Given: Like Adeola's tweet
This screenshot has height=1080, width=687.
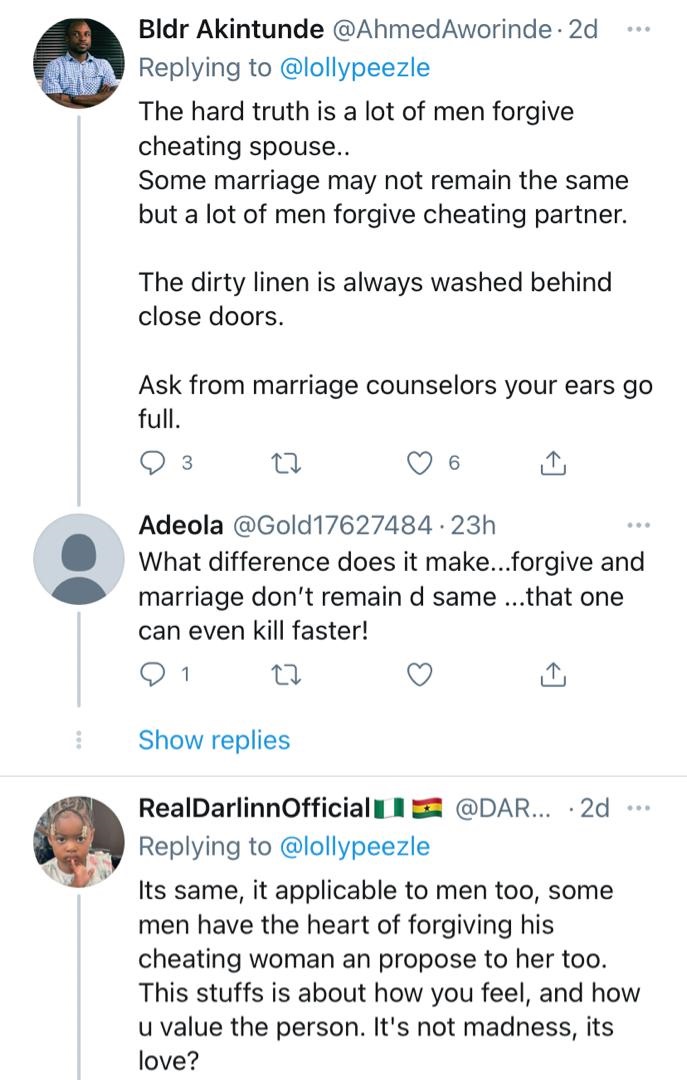Looking at the screenshot, I should pos(421,676).
